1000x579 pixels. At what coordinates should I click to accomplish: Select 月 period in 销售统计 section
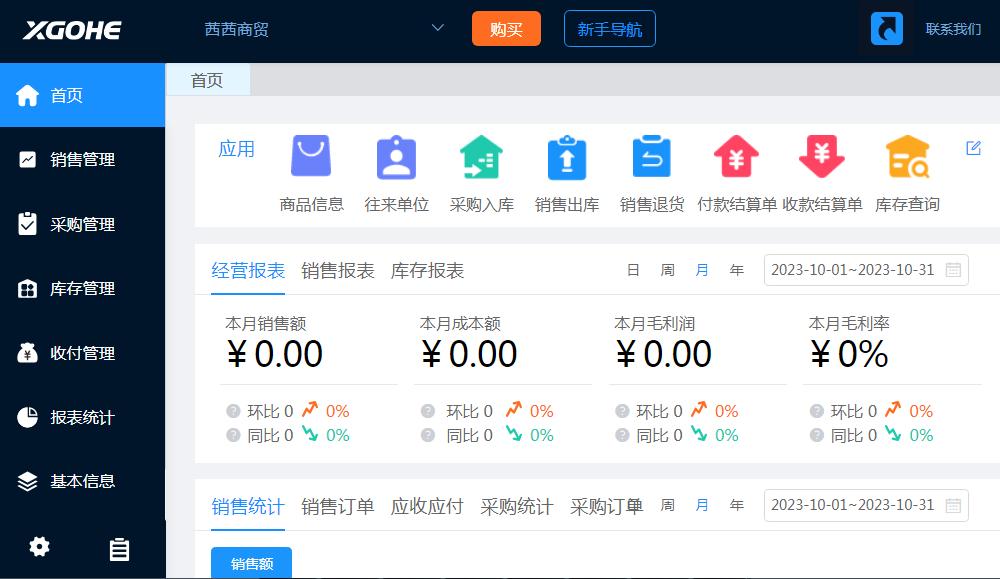point(702,505)
